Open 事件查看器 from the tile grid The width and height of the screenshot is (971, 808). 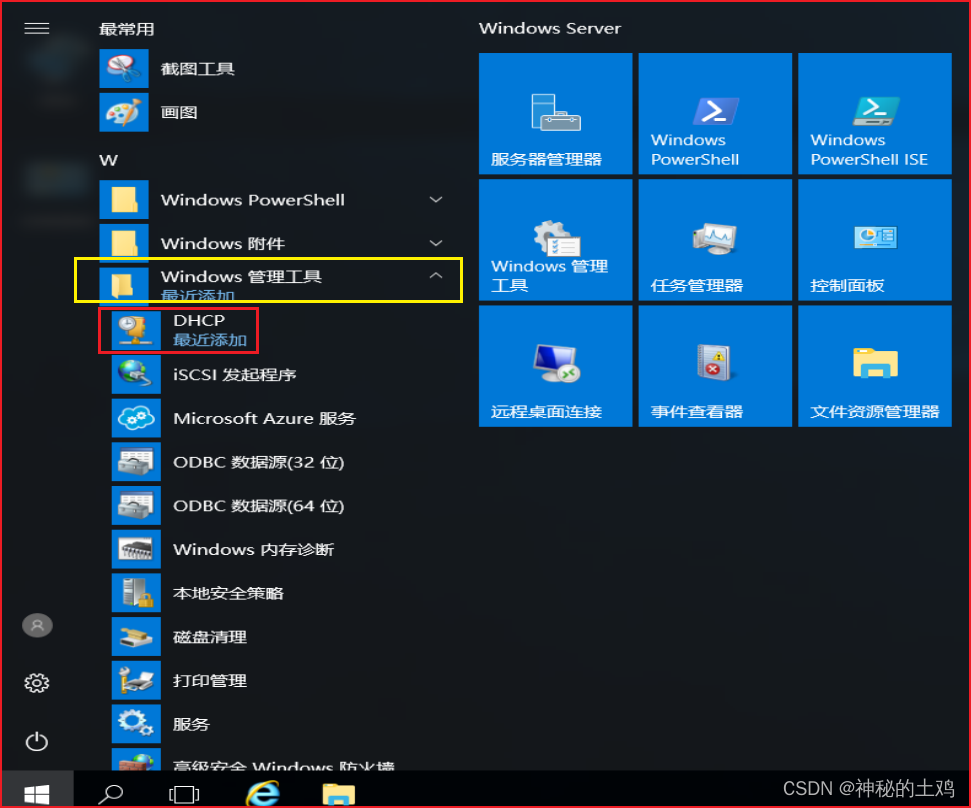click(x=714, y=365)
